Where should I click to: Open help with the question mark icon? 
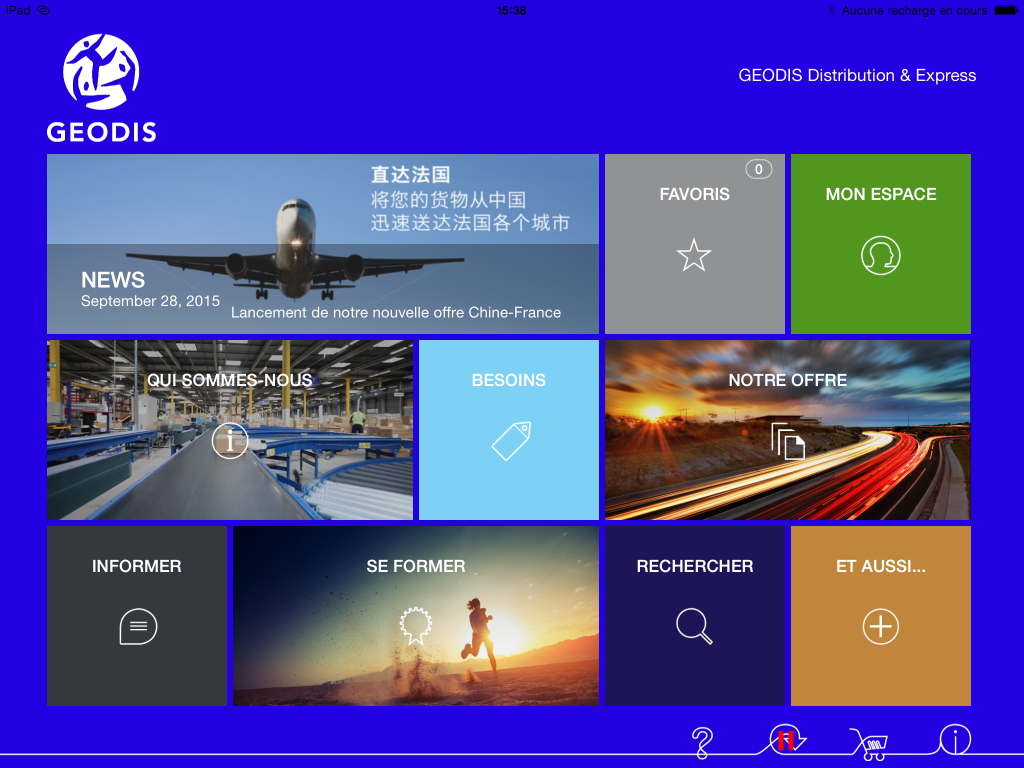[x=702, y=743]
